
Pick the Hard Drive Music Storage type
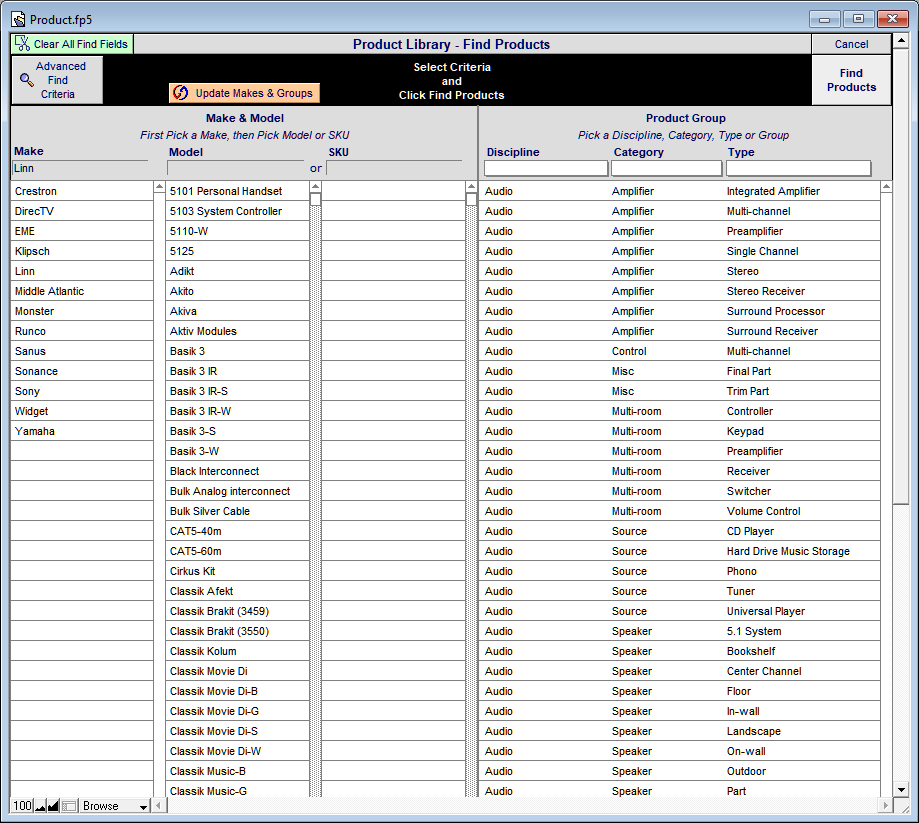click(680, 551)
